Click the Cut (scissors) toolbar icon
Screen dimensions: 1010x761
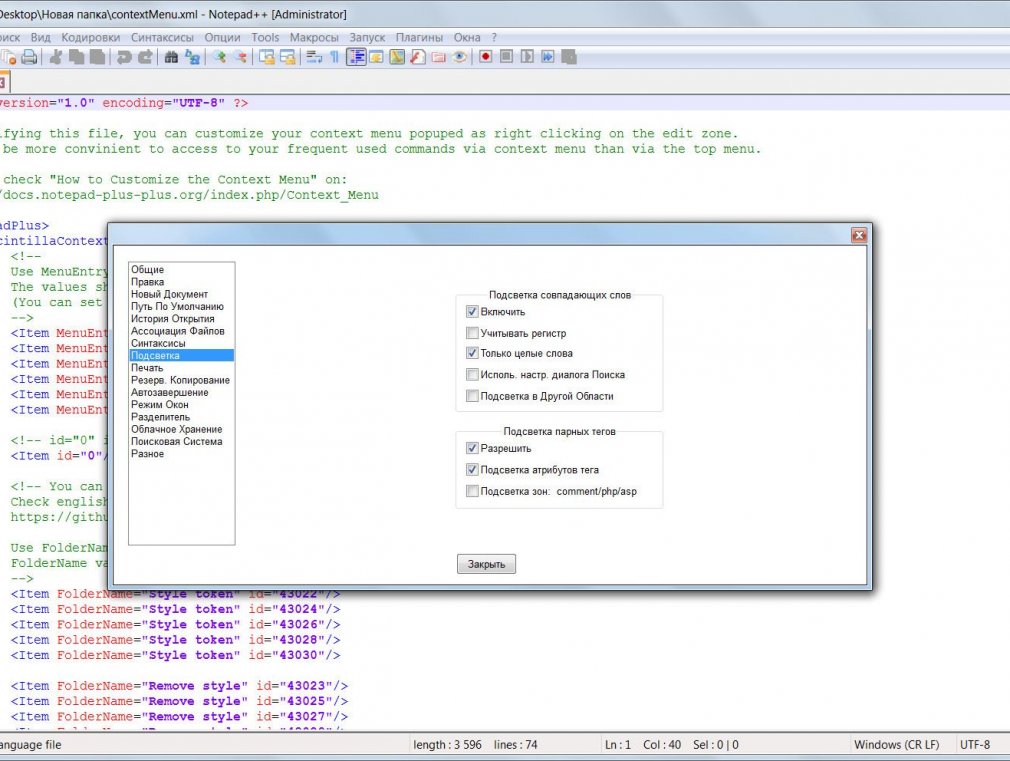click(56, 57)
